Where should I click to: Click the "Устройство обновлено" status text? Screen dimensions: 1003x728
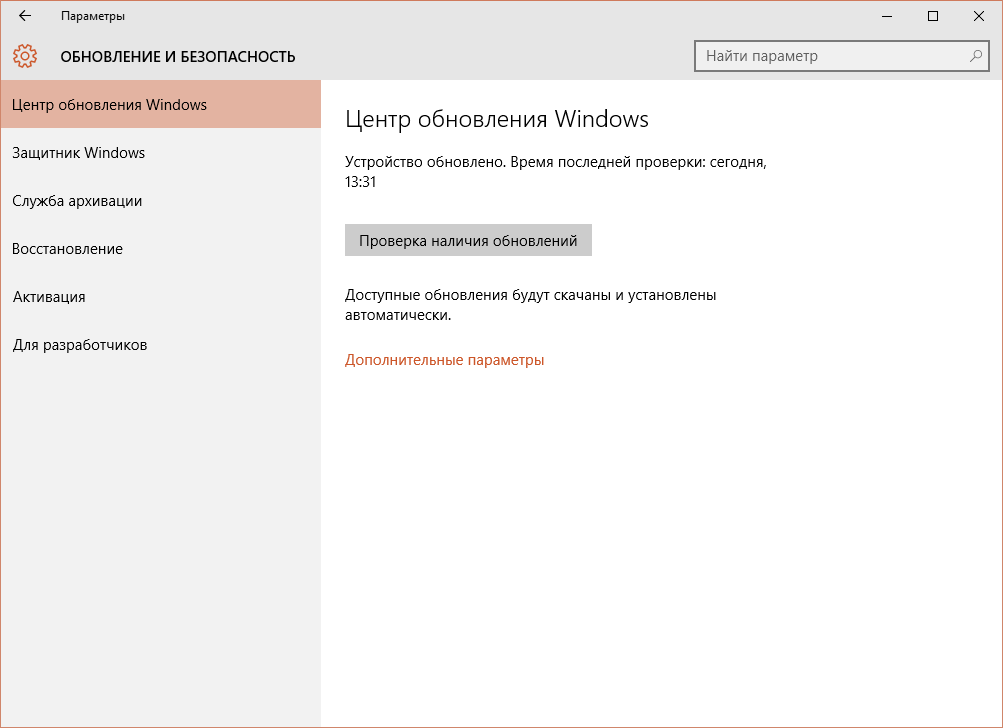pos(556,172)
